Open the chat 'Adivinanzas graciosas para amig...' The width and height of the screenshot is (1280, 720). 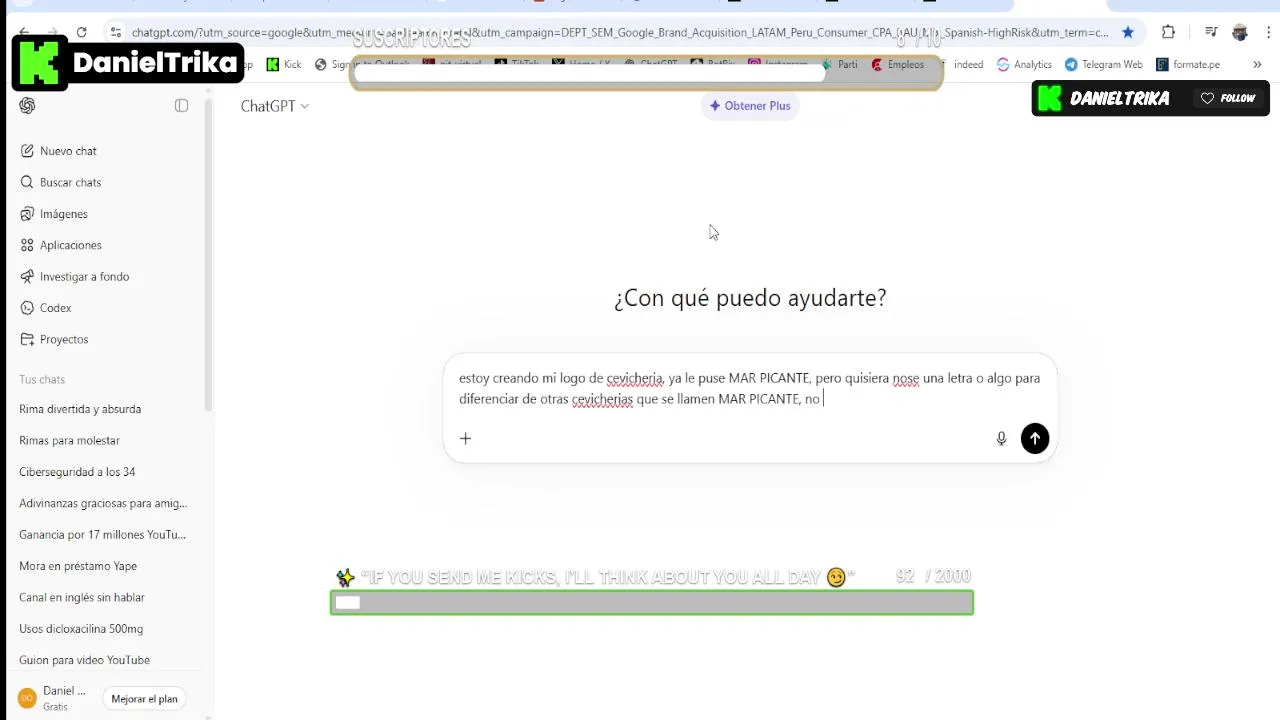(x=105, y=503)
